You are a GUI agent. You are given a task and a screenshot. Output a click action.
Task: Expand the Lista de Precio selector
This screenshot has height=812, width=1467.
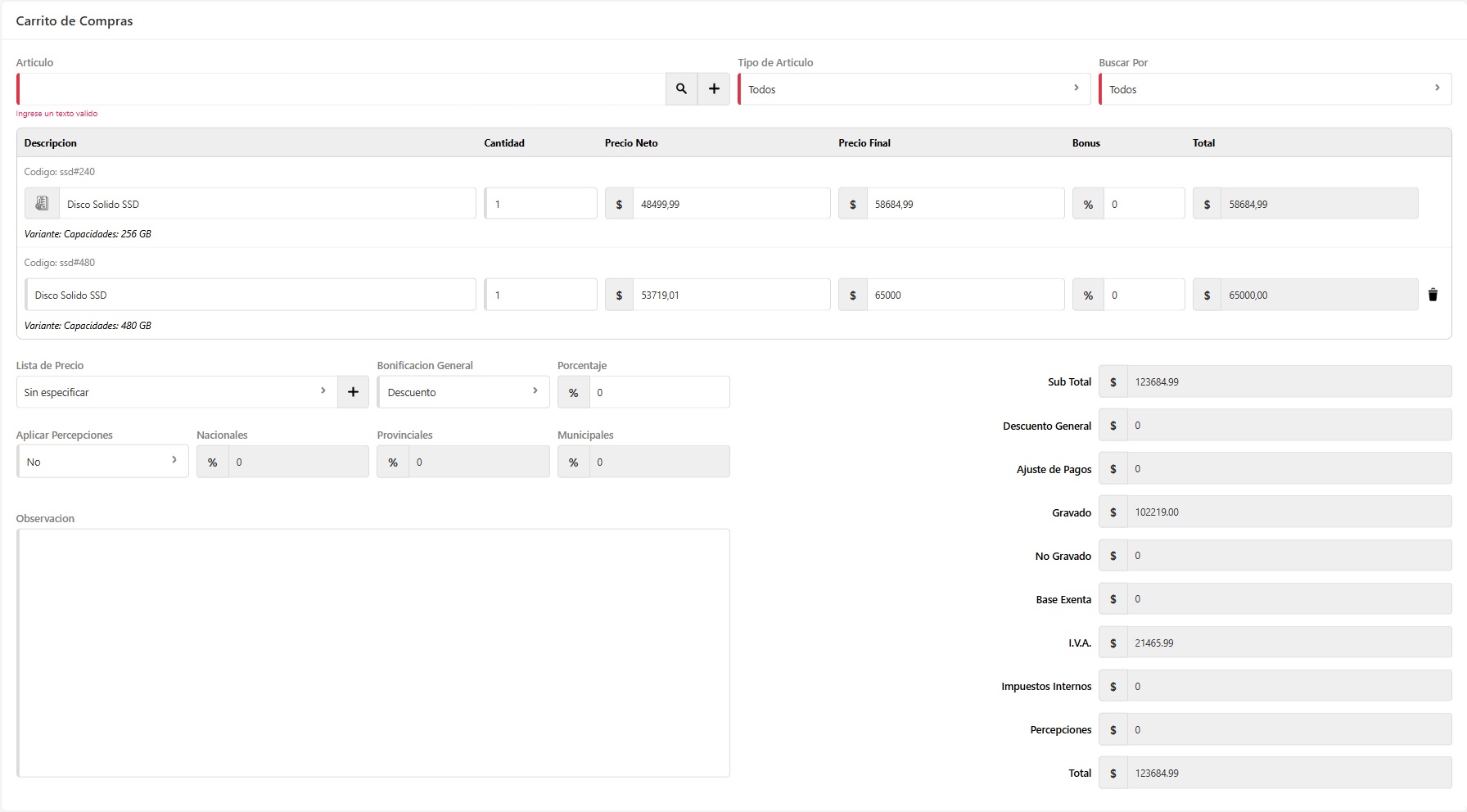point(176,392)
